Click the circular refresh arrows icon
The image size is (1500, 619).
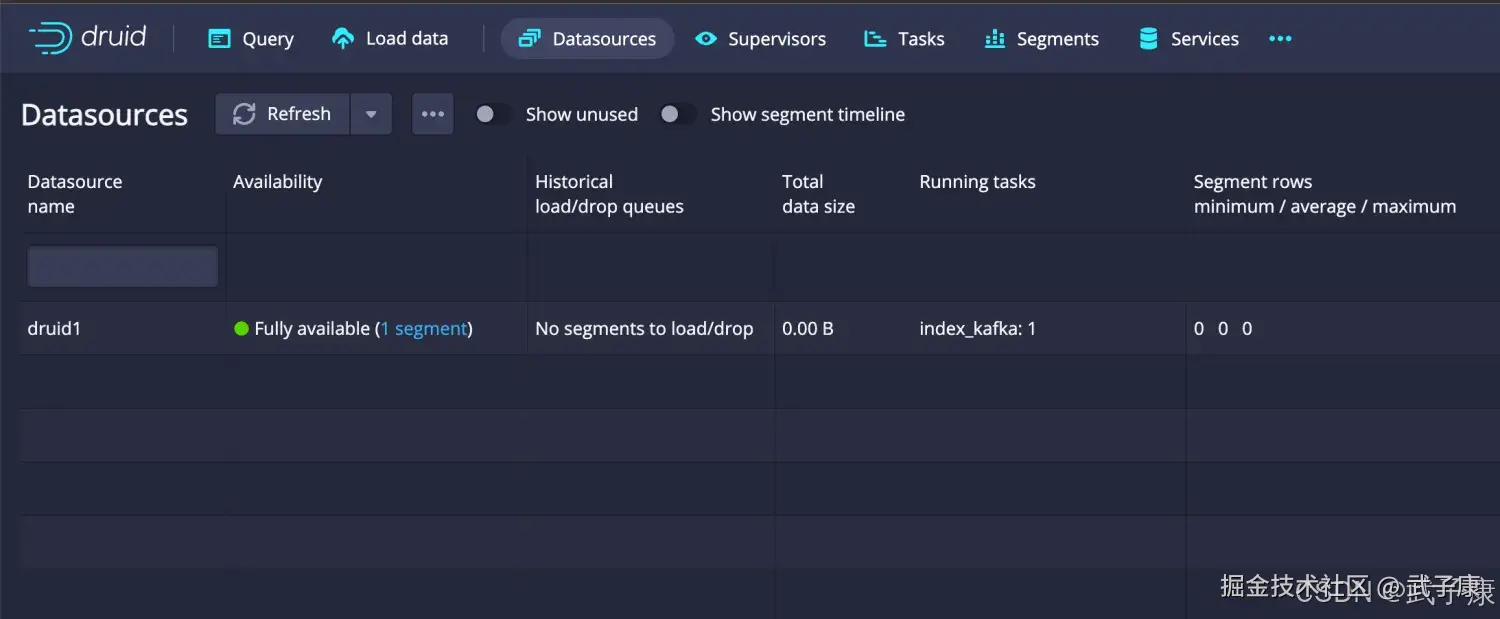click(244, 114)
